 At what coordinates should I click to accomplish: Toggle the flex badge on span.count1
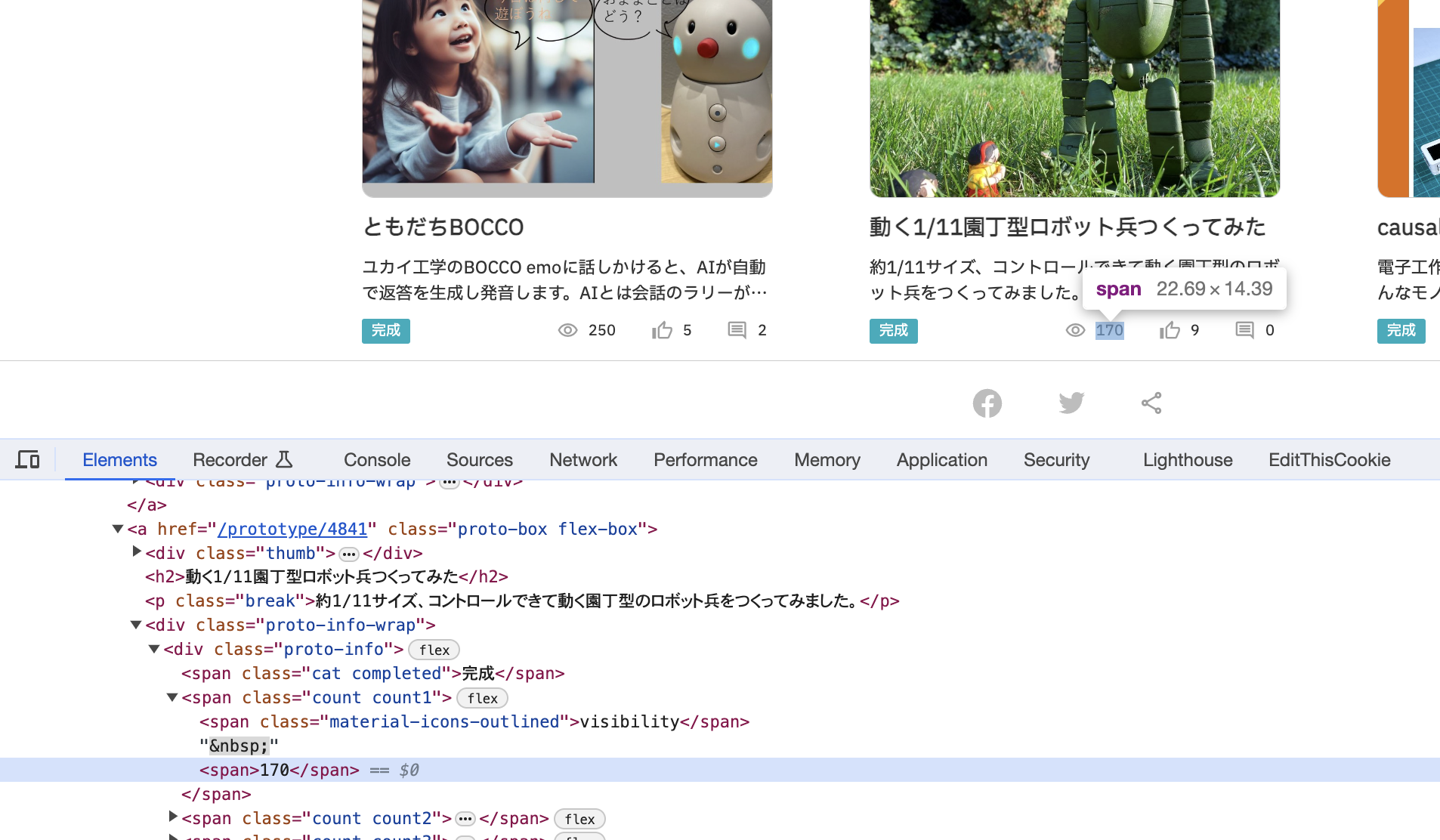coord(482,698)
